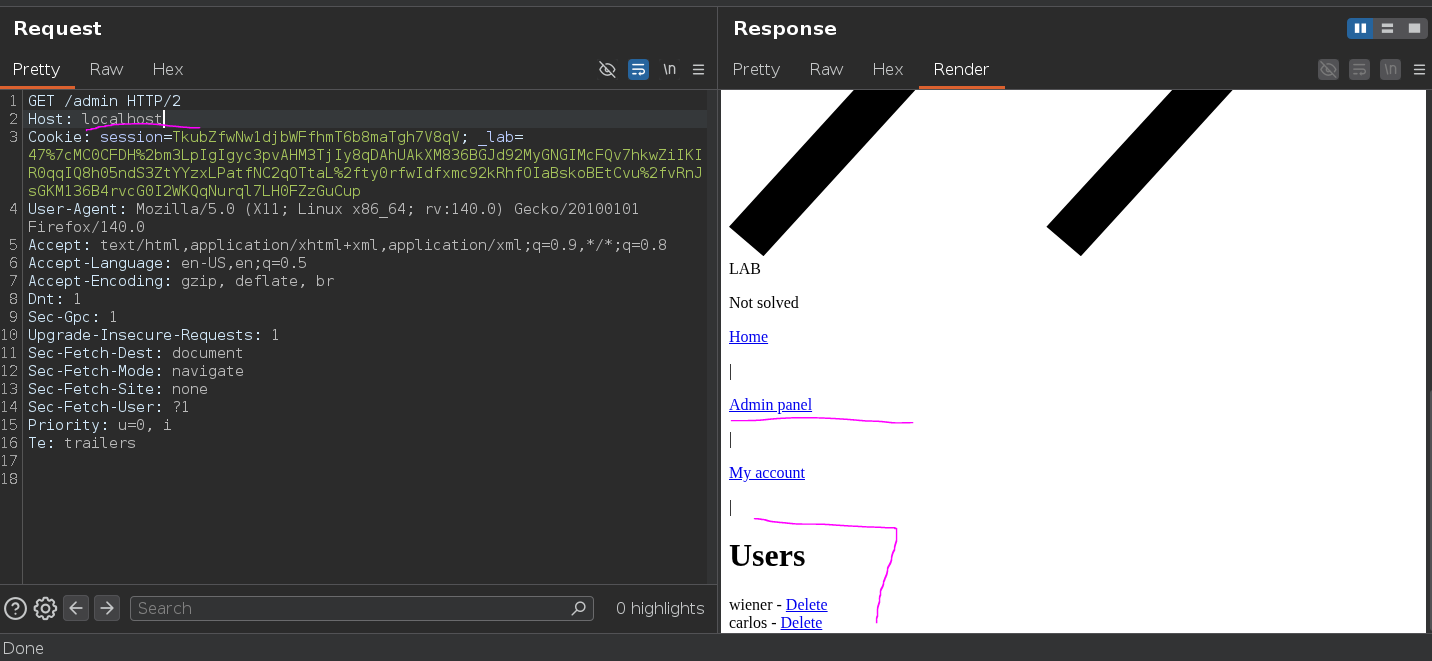
Task: Select combined tabbed layout icon
Action: pos(1414,28)
